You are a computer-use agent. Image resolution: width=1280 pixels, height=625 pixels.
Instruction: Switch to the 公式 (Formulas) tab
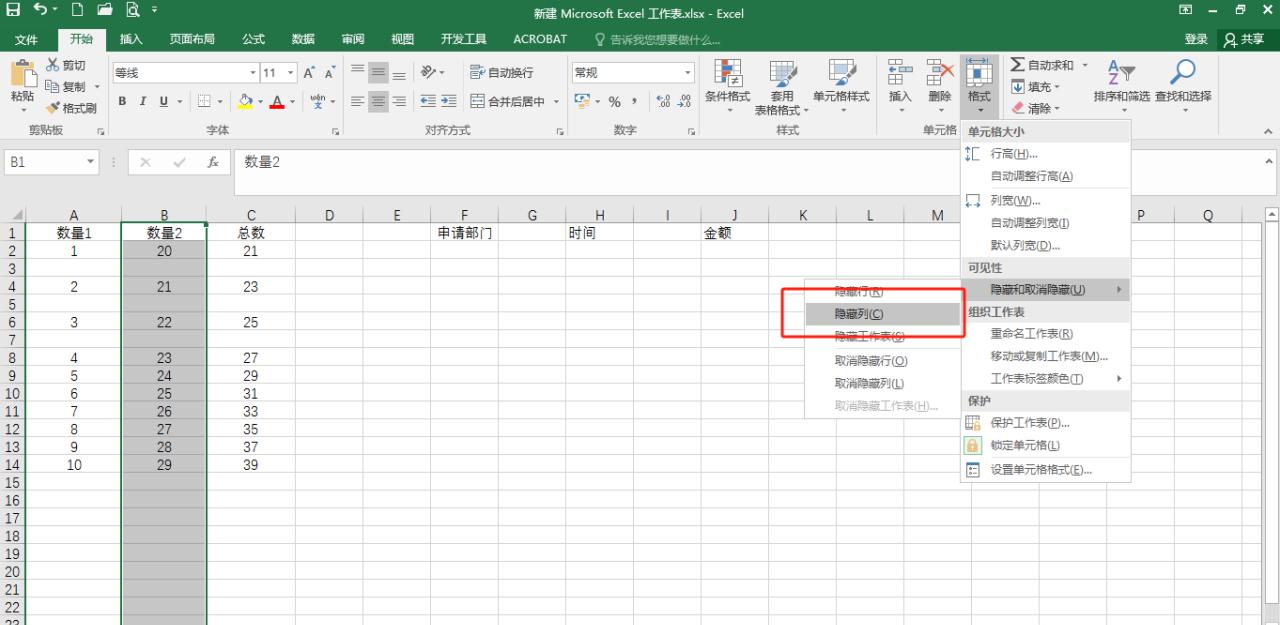[x=254, y=39]
